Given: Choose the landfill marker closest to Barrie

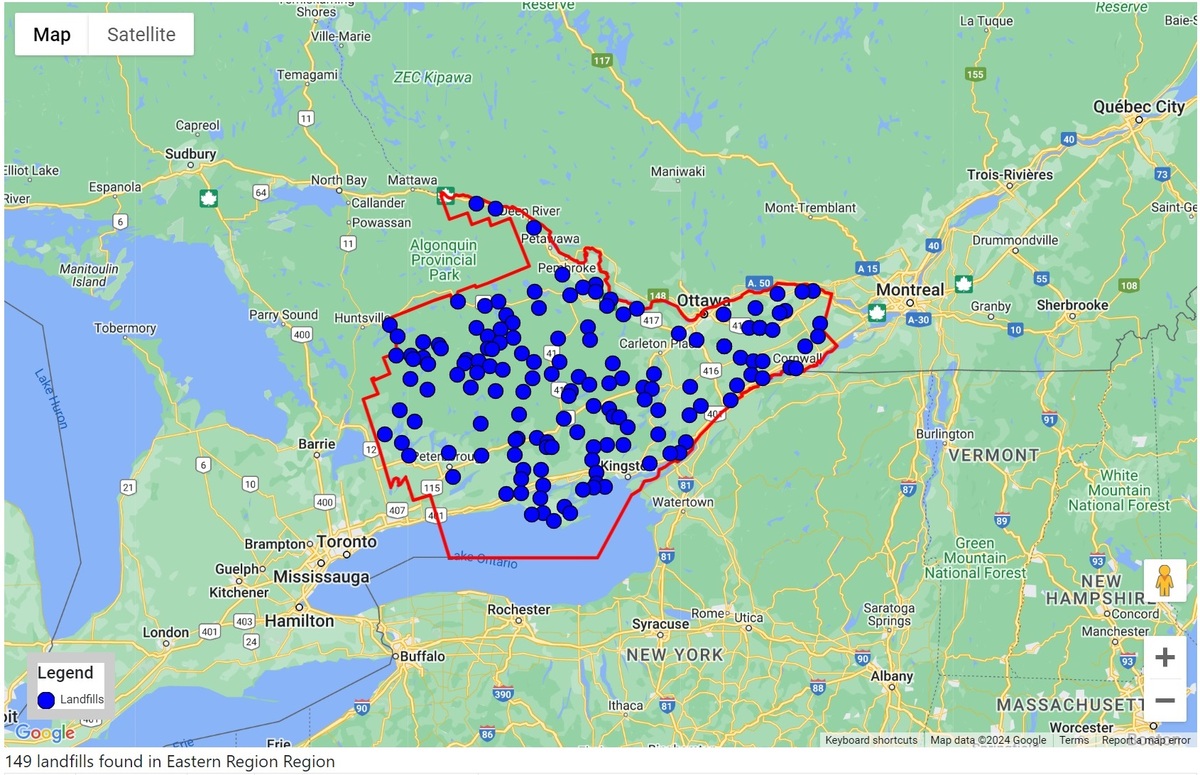Looking at the screenshot, I should (384, 434).
